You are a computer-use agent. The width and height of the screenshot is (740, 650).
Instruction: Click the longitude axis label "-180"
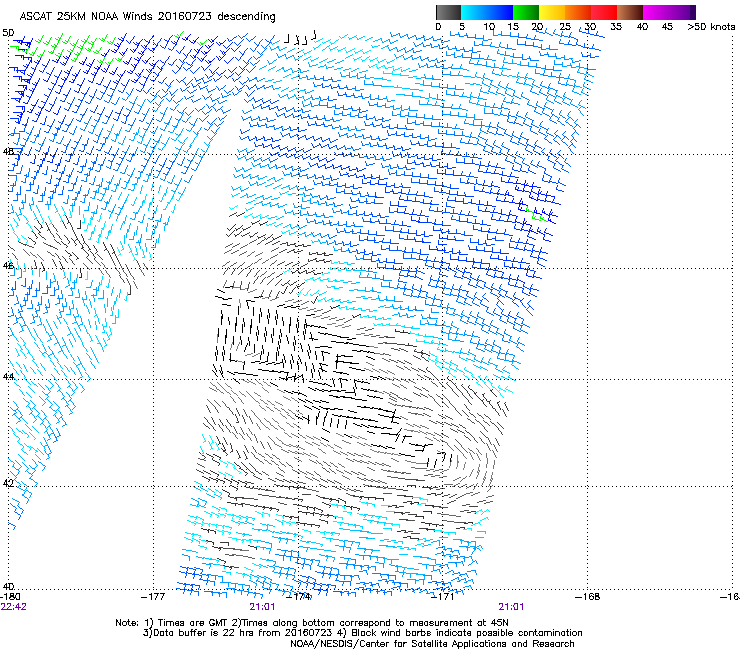coord(10,597)
